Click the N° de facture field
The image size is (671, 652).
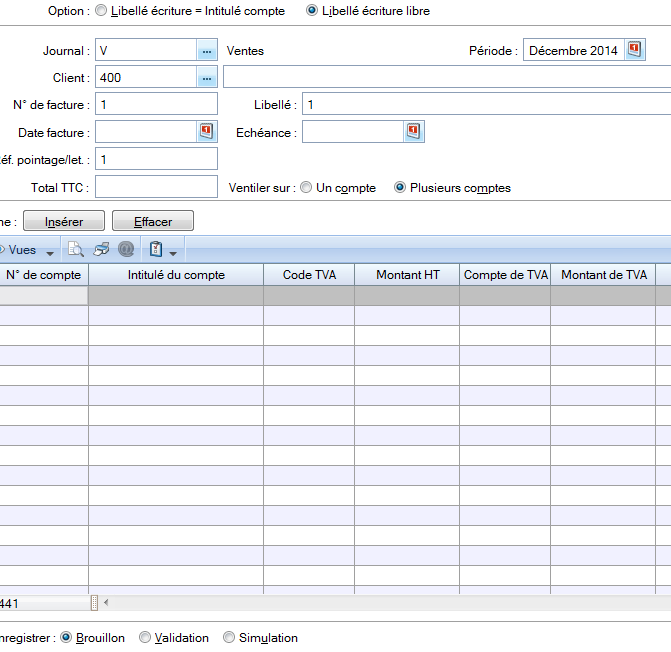[156, 104]
